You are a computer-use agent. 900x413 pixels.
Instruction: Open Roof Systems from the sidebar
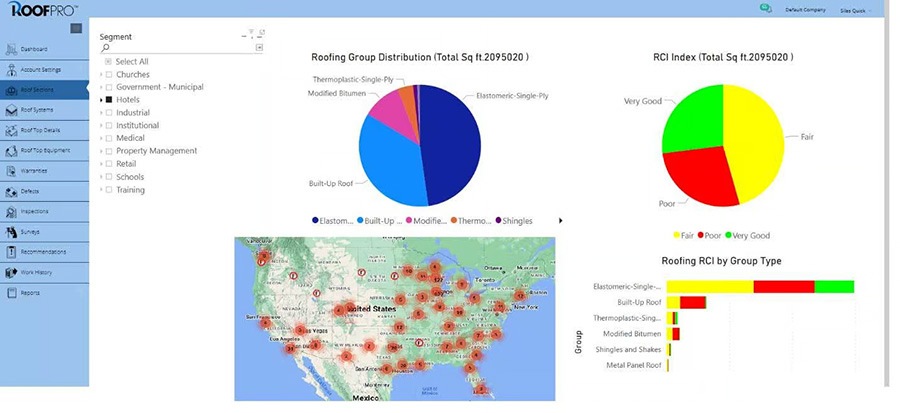[x=11, y=110]
